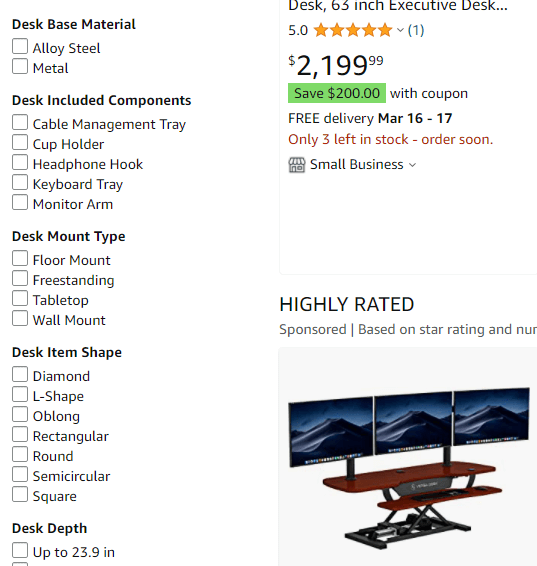537x566 pixels.
Task: Expand the Small Business dropdown chevron
Action: (412, 165)
